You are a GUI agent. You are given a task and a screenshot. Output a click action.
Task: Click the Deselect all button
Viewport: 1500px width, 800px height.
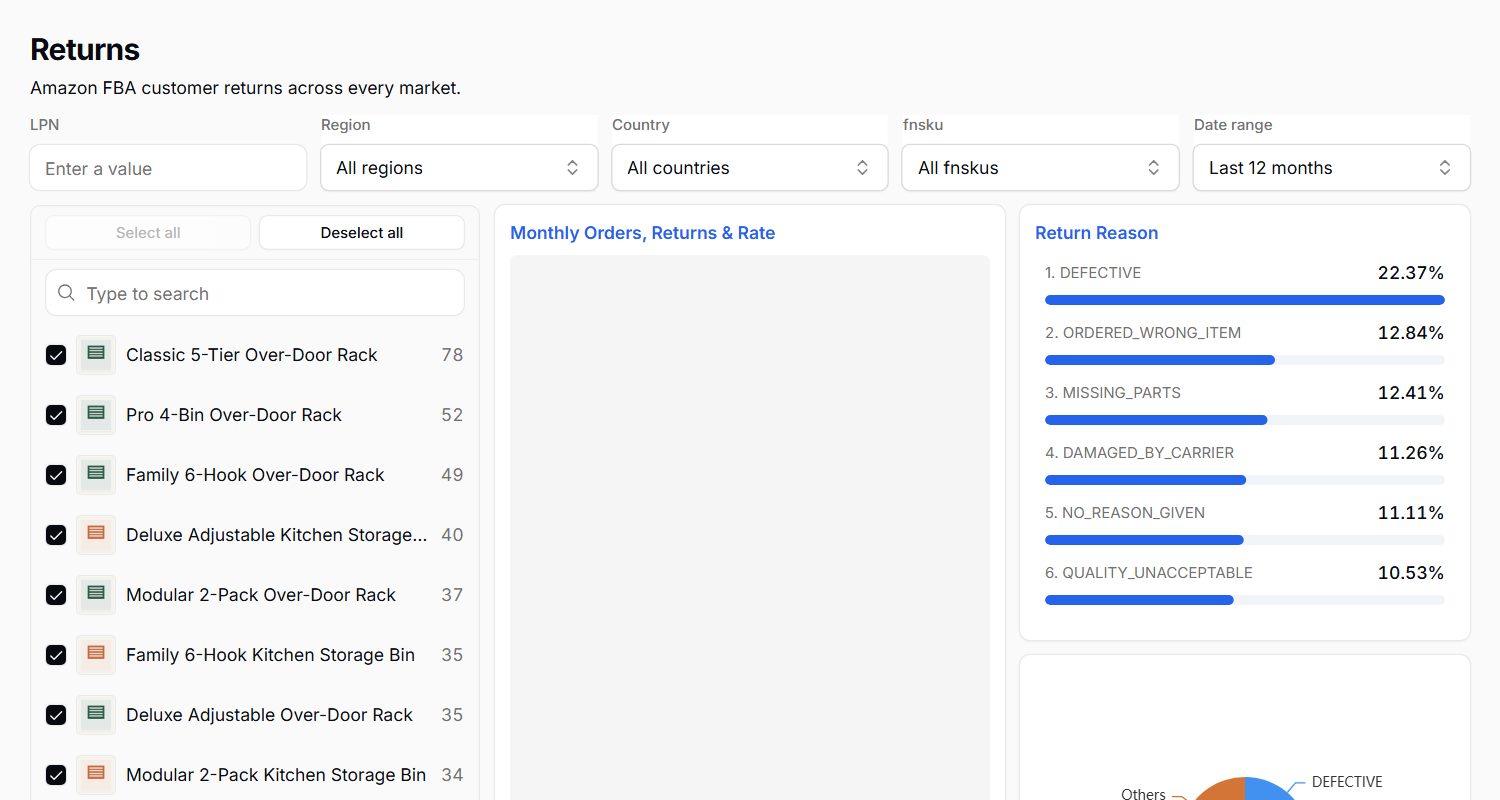362,233
